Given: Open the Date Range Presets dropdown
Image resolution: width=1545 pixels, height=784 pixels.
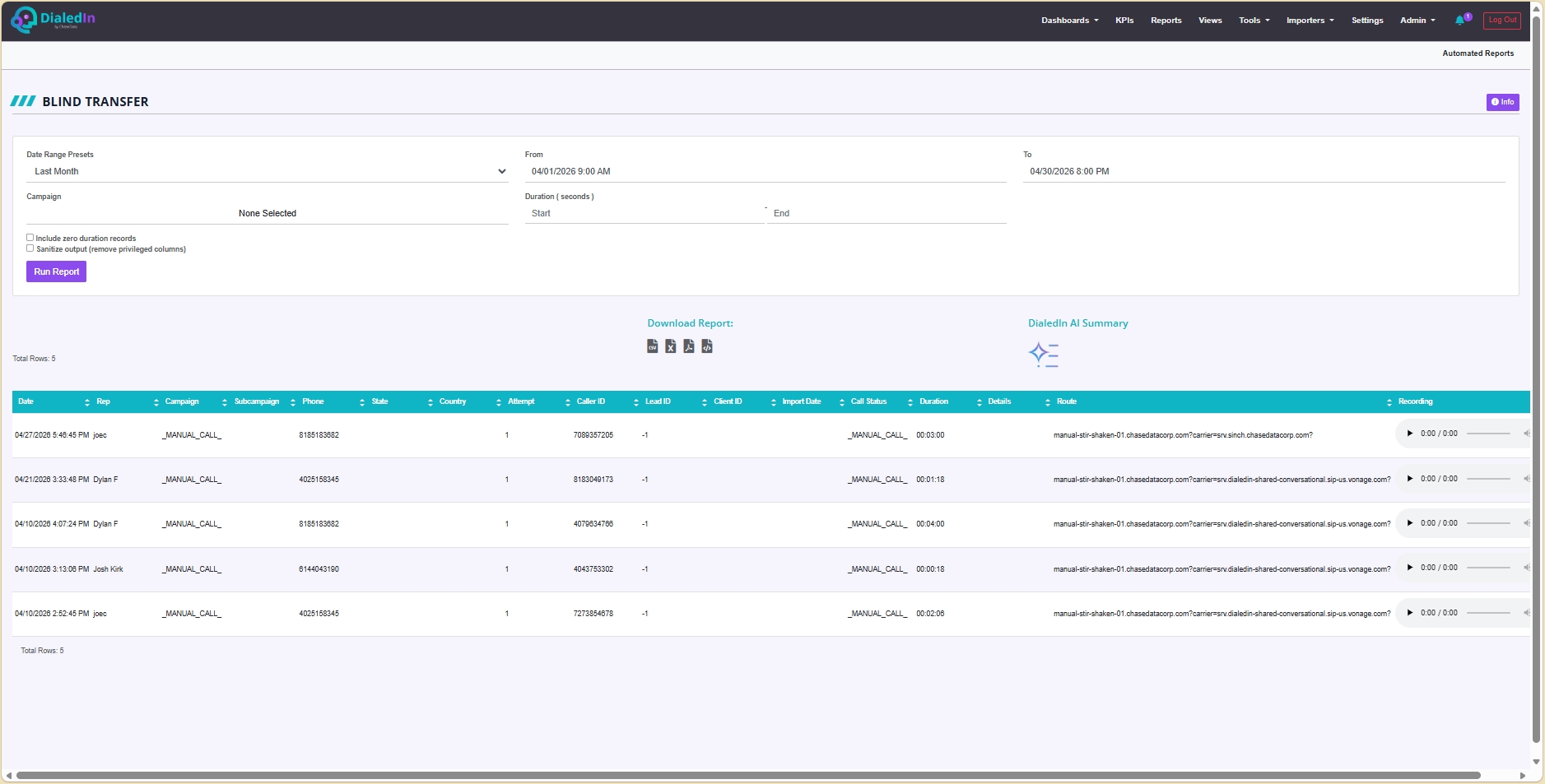Looking at the screenshot, I should pos(268,172).
